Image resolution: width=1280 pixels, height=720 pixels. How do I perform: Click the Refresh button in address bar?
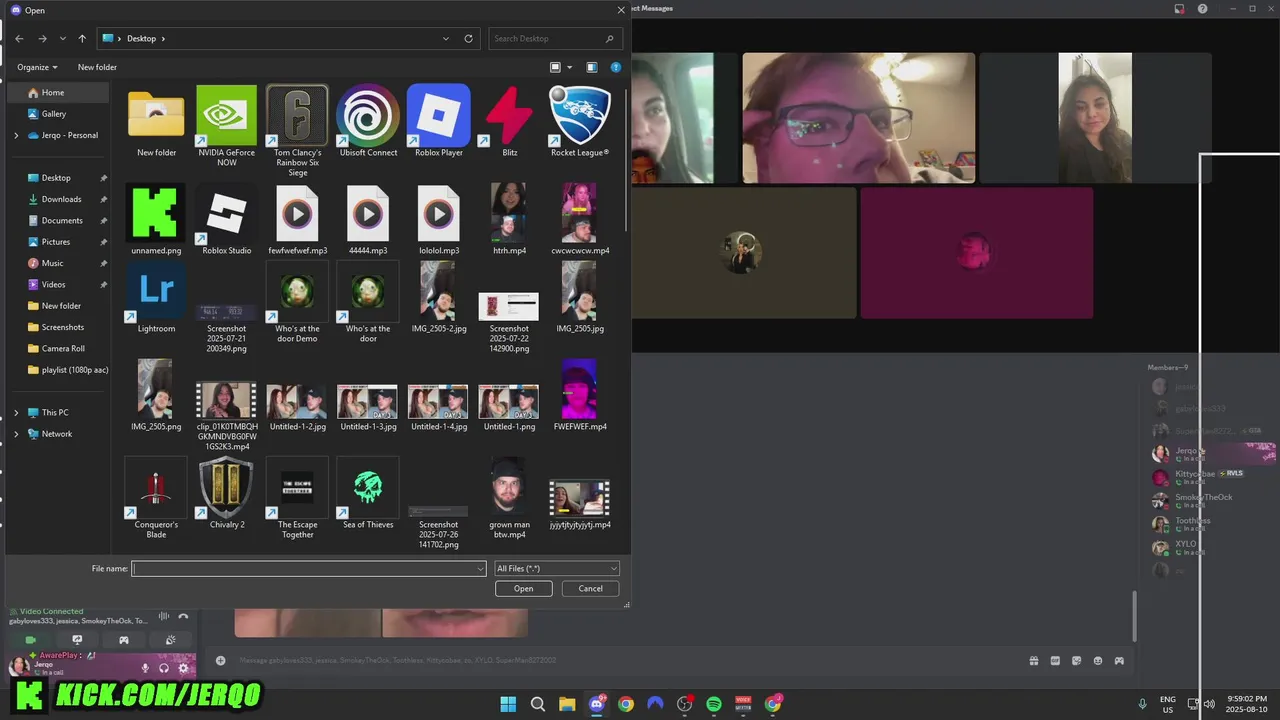[x=468, y=38]
